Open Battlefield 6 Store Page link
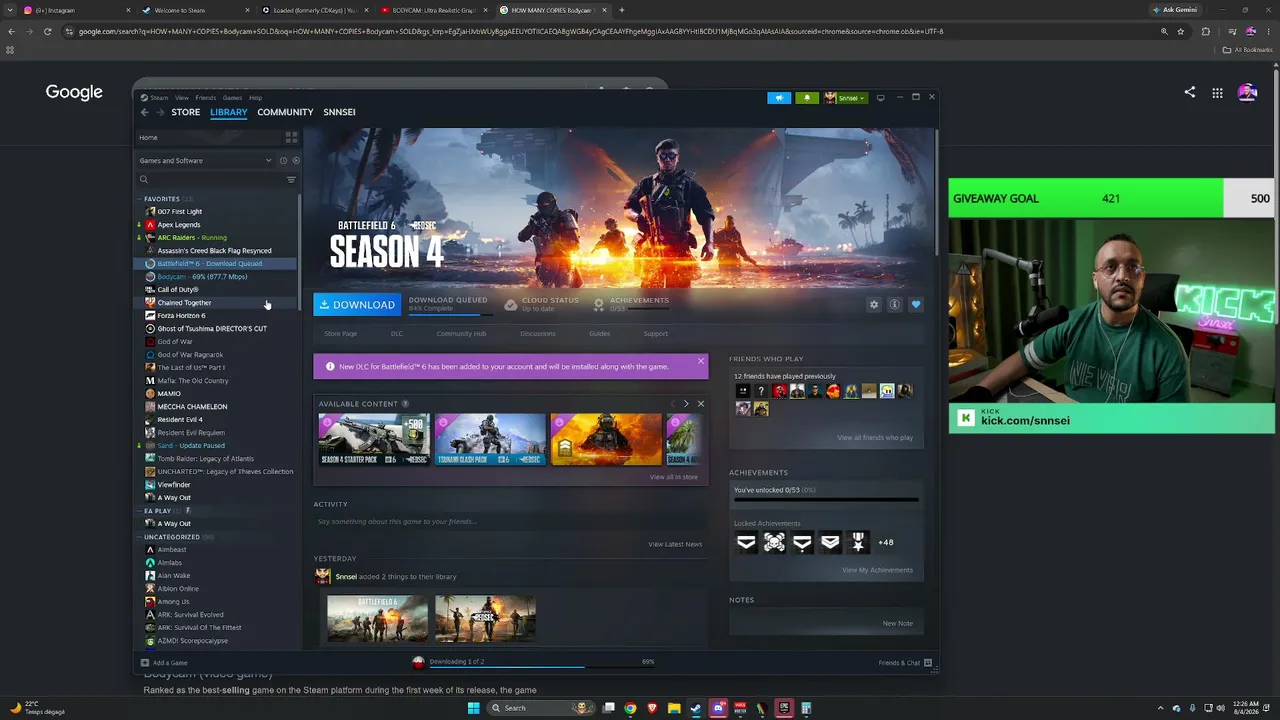The image size is (1280, 720). 340,334
